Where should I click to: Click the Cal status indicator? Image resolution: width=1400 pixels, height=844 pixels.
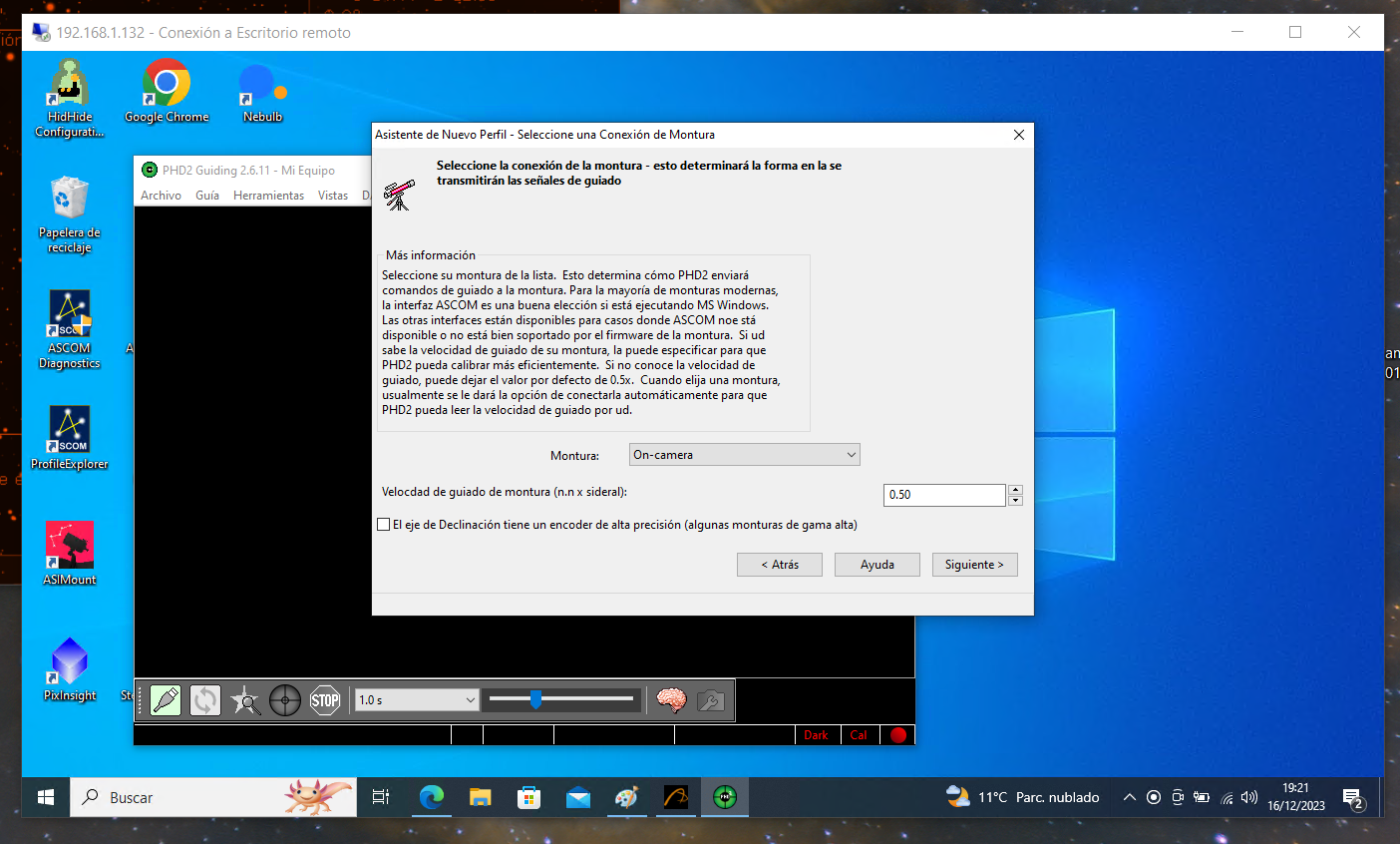coord(859,735)
